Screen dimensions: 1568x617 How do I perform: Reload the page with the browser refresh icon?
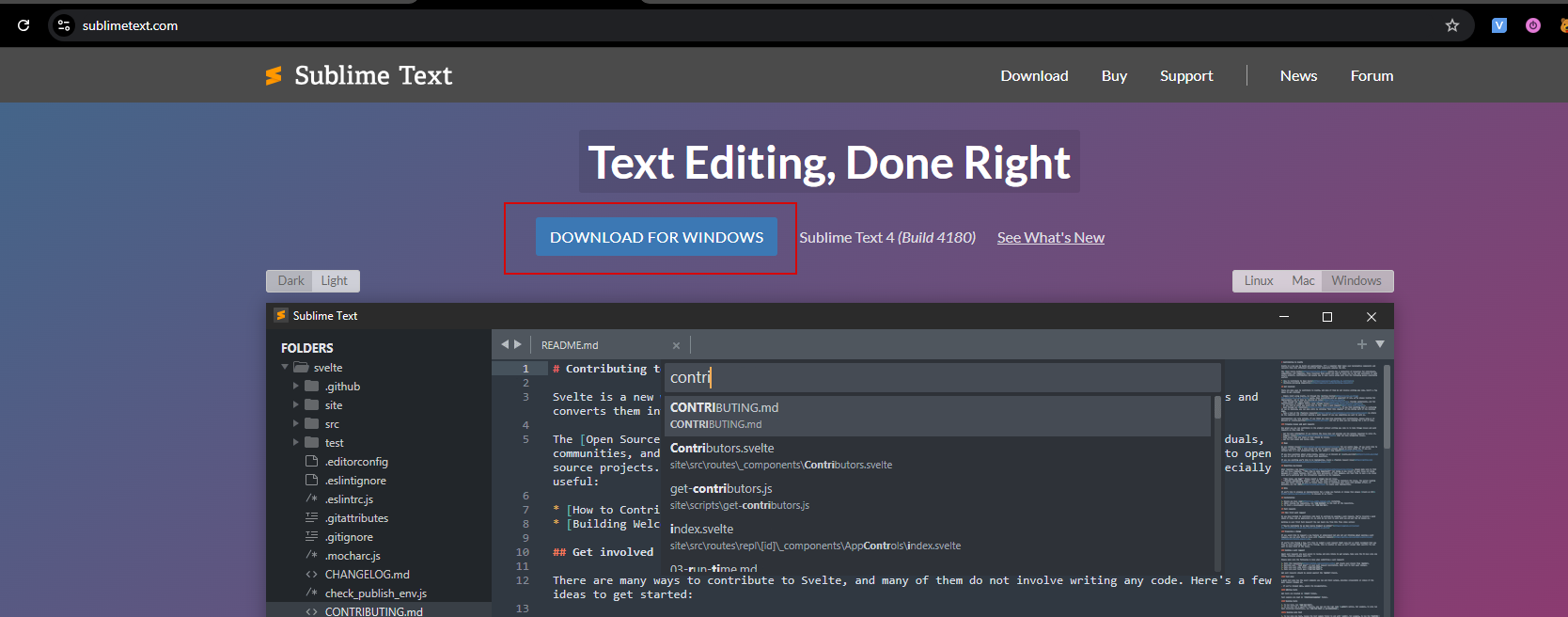24,25
